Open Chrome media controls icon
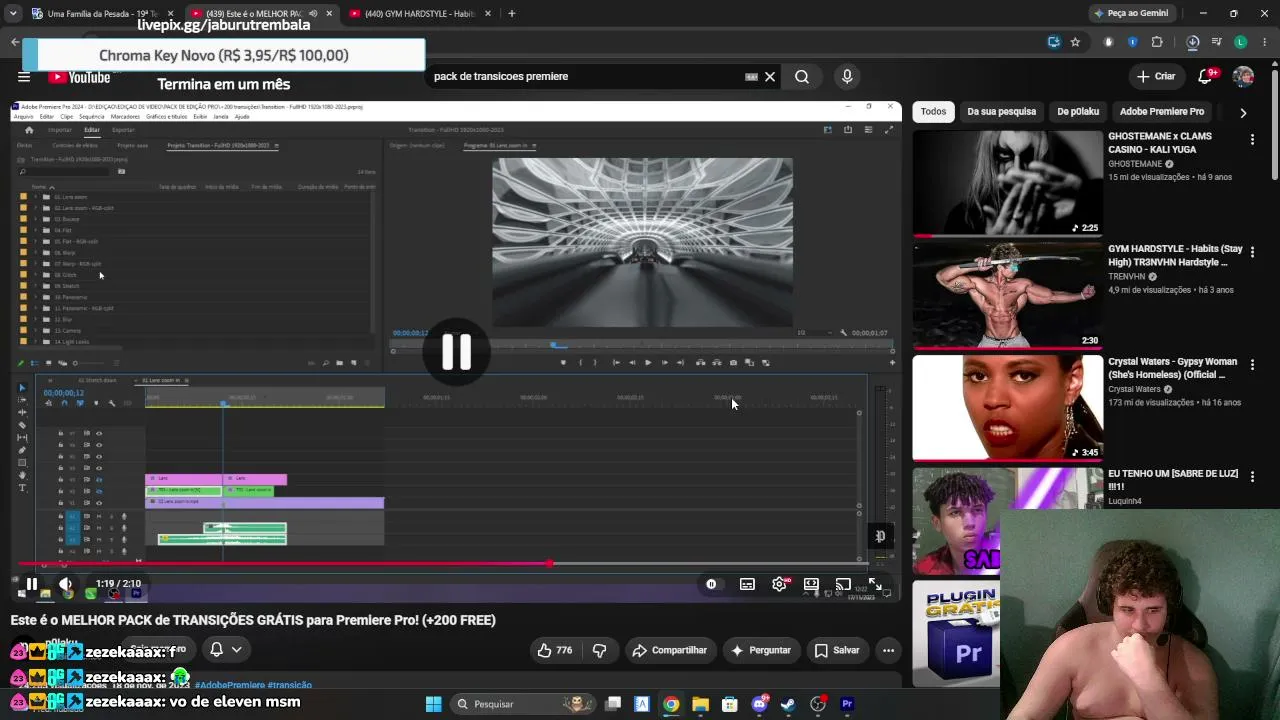This screenshot has height=720, width=1280. coord(1217,42)
